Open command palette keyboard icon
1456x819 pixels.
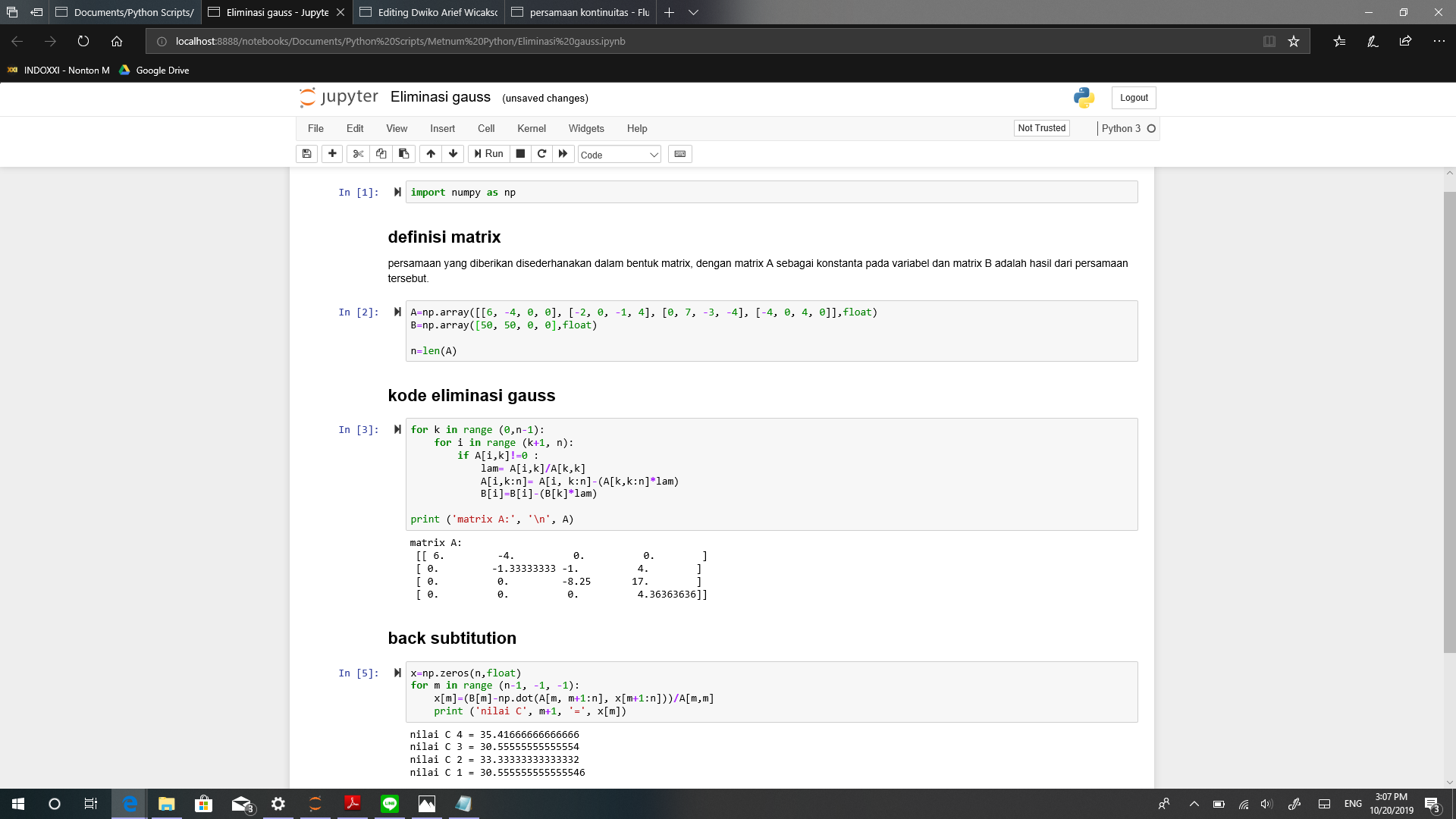pyautogui.click(x=680, y=154)
